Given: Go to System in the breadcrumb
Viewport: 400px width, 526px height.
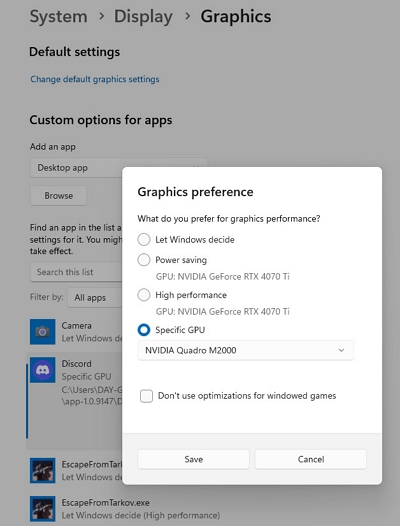Looking at the screenshot, I should [x=59, y=16].
